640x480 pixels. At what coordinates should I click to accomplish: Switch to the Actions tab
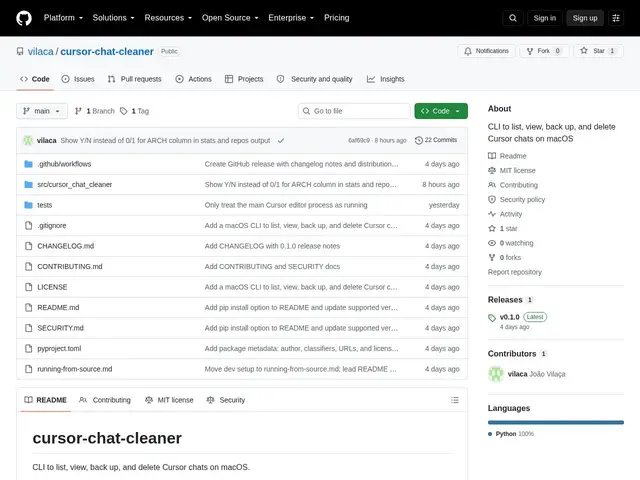pyautogui.click(x=193, y=79)
